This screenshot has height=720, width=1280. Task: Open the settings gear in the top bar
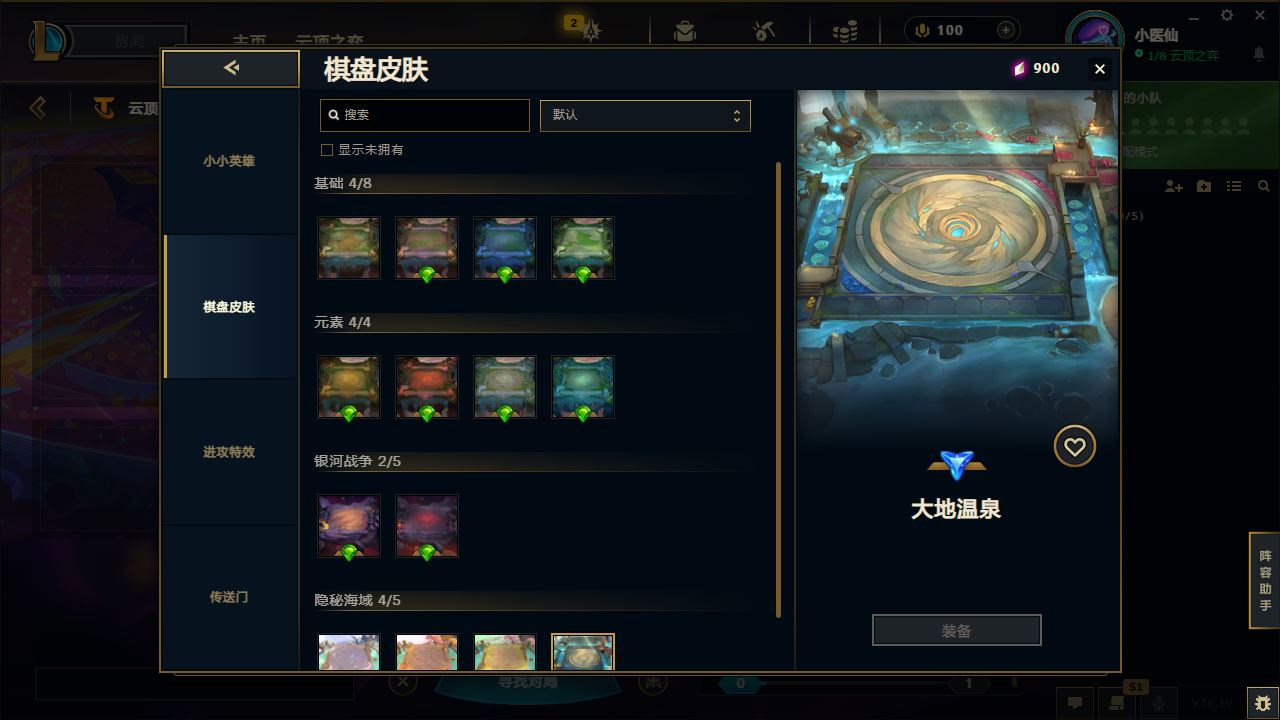1227,15
